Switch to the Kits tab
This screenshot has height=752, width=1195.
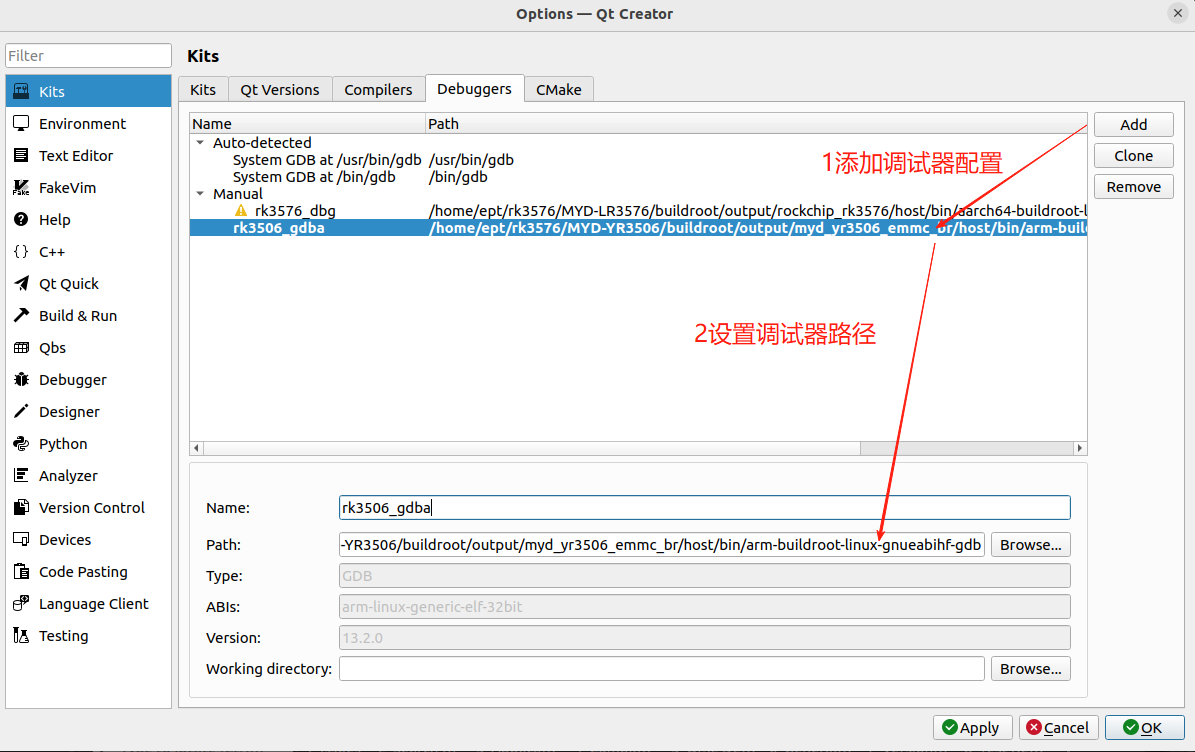click(203, 89)
